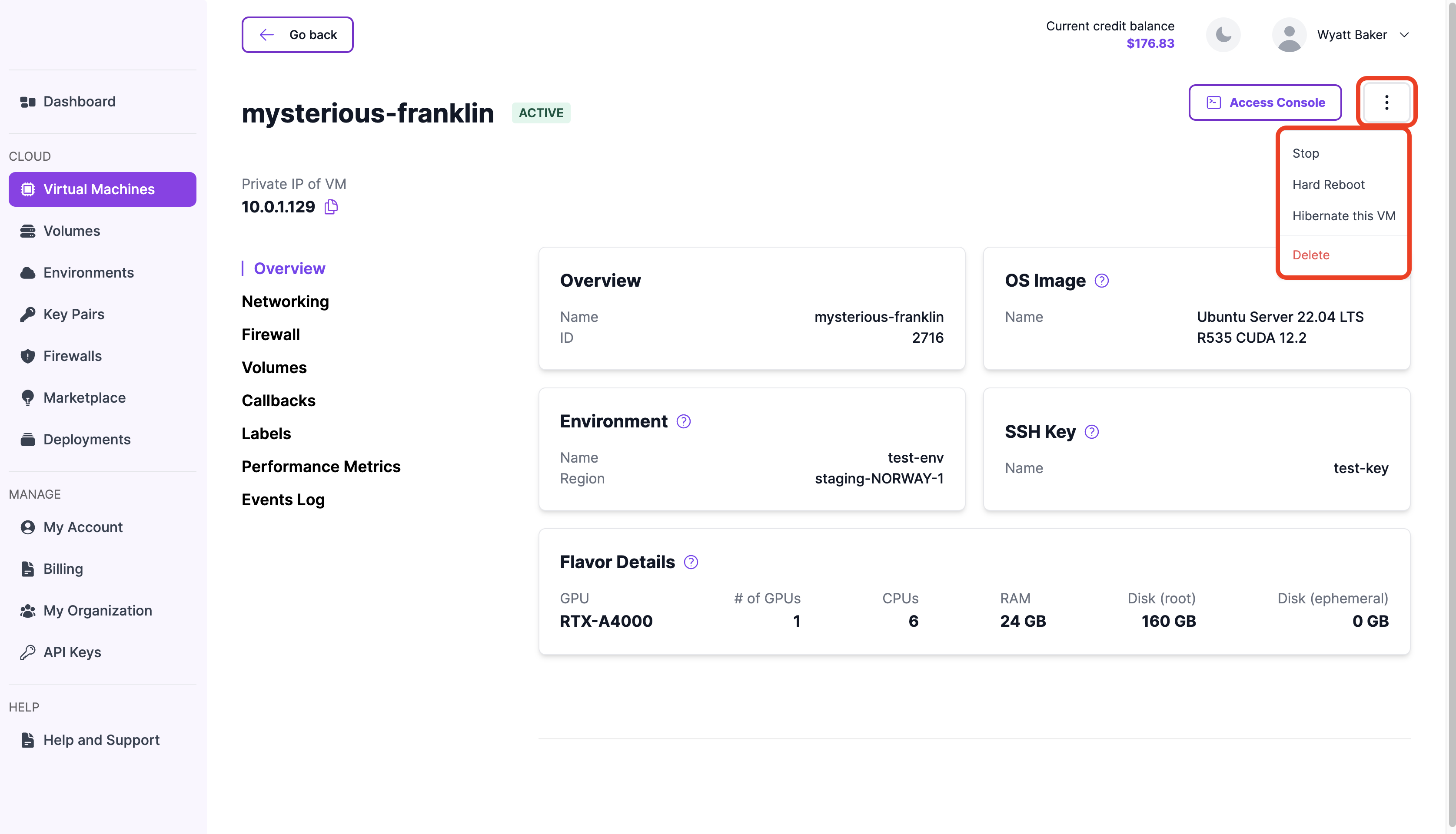Click the Flavor Details help icon
1456x834 pixels.
[691, 562]
